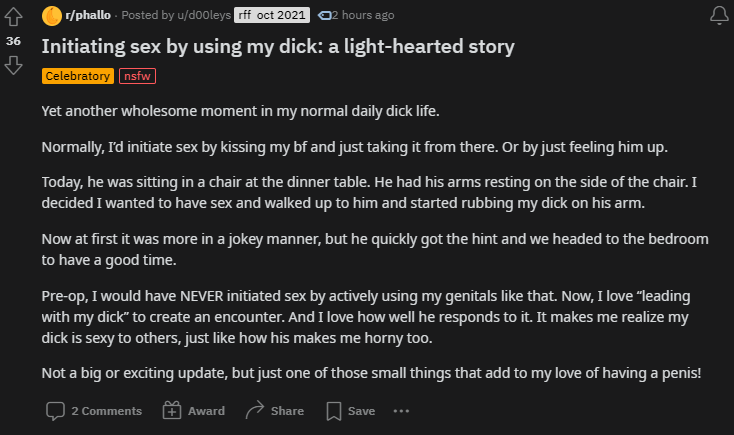Click the vote score number 36
The image size is (734, 435).
[14, 41]
